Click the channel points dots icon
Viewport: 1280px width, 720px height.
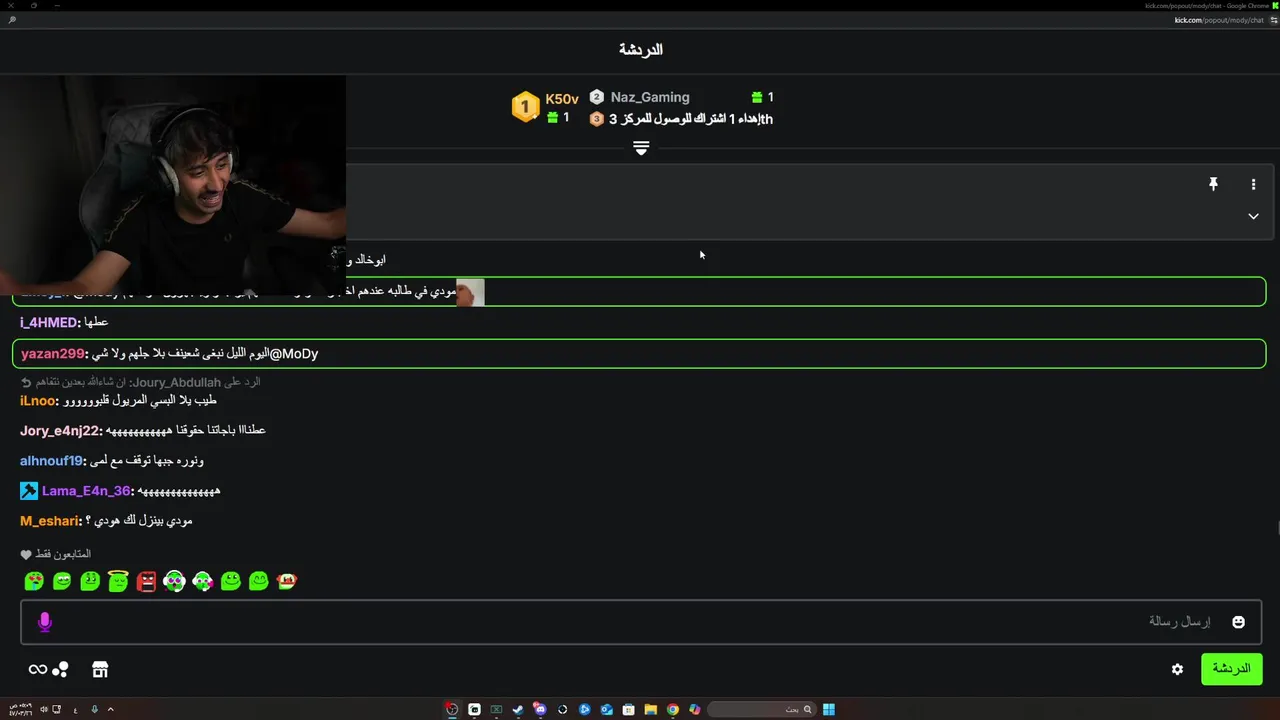pyautogui.click(x=60, y=669)
